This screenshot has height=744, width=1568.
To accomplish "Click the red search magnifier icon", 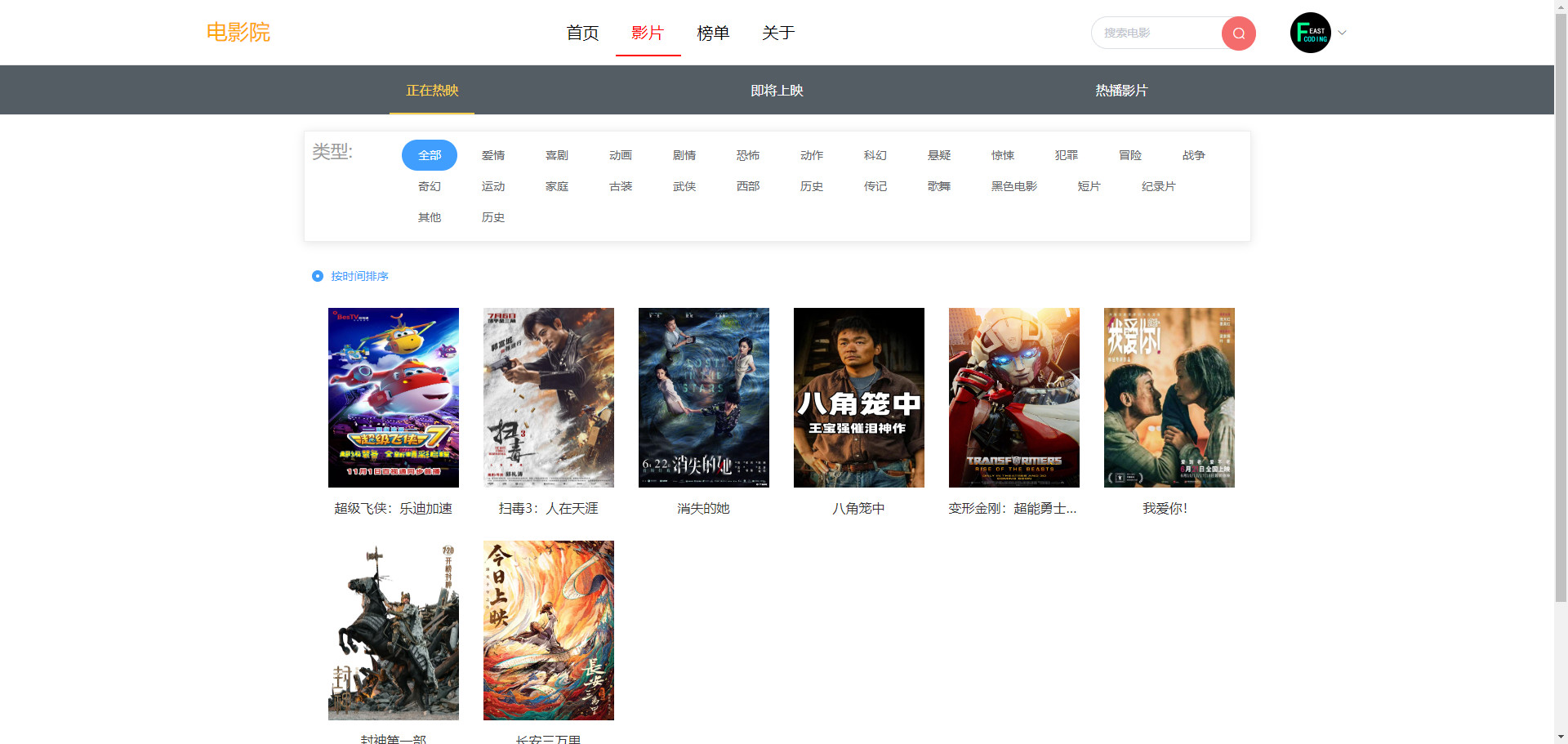I will point(1238,33).
